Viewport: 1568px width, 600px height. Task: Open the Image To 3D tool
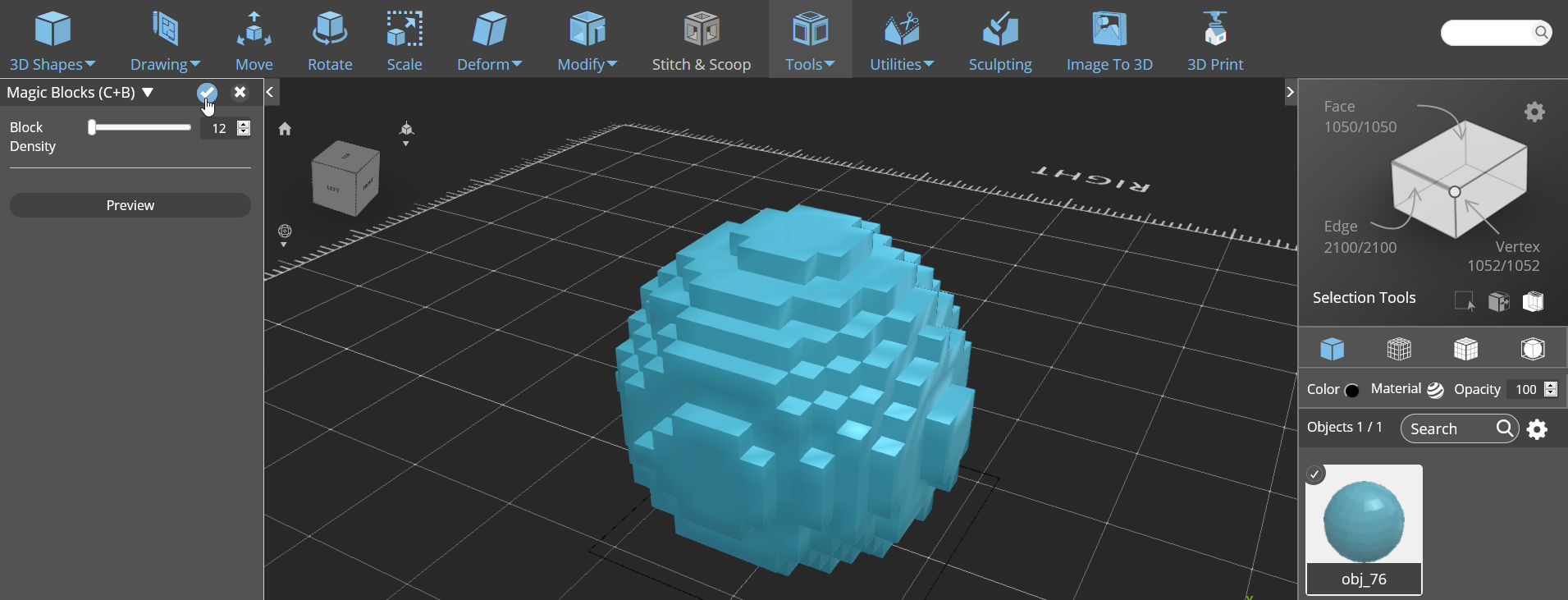tap(1109, 40)
